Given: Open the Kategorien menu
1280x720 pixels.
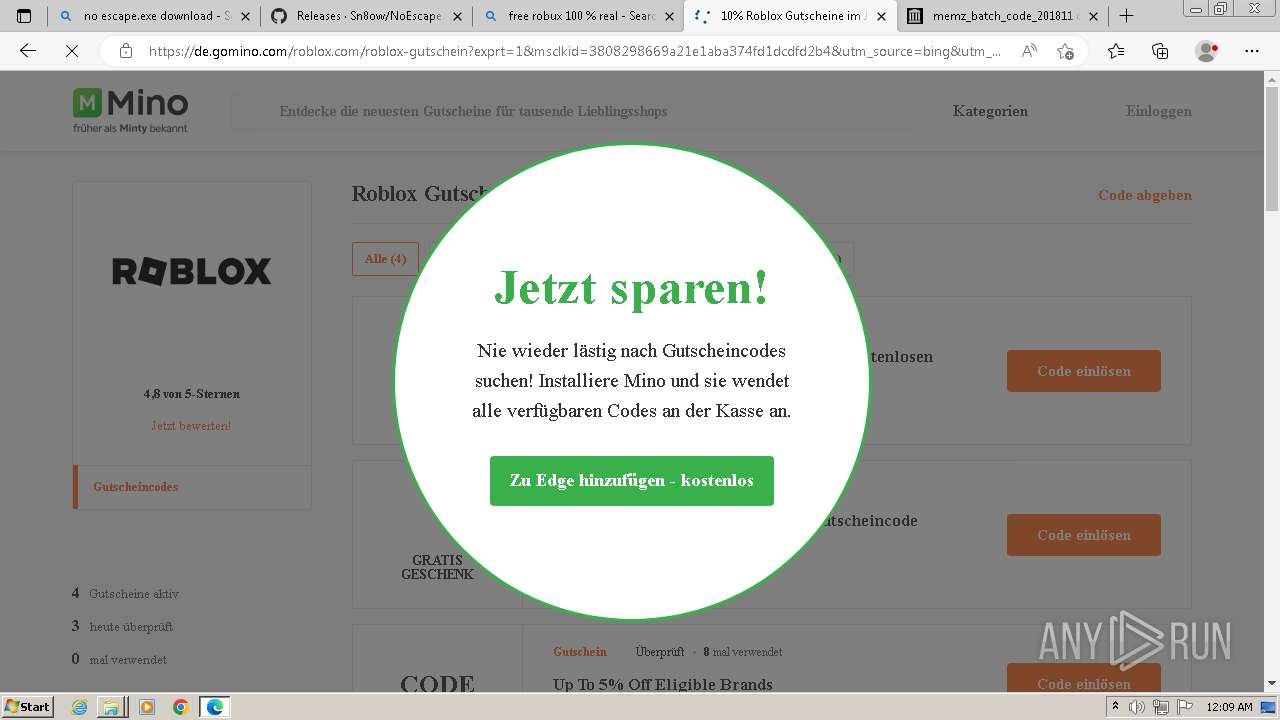Looking at the screenshot, I should [990, 111].
